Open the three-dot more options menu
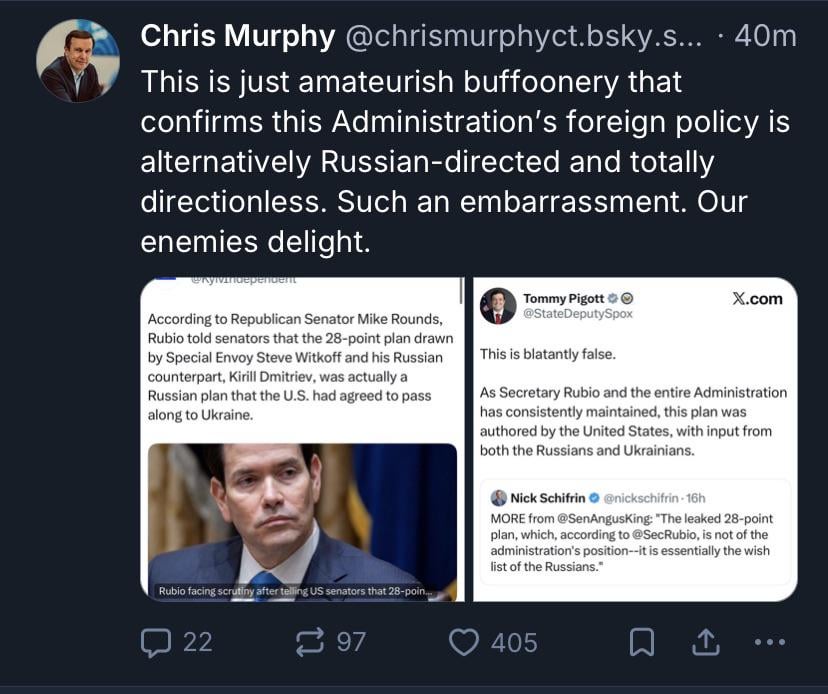This screenshot has height=694, width=828. pos(769,641)
